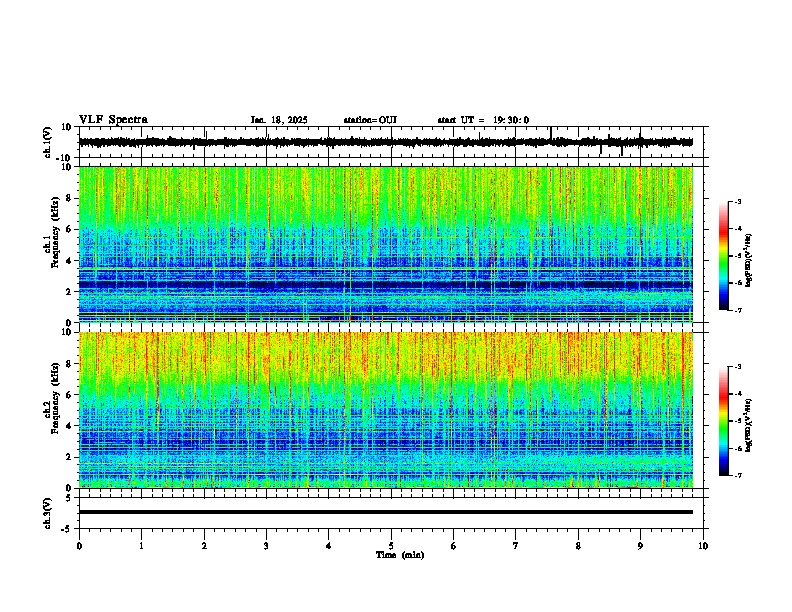
Task: Click the "3" tick on the time axis
Action: click(266, 546)
